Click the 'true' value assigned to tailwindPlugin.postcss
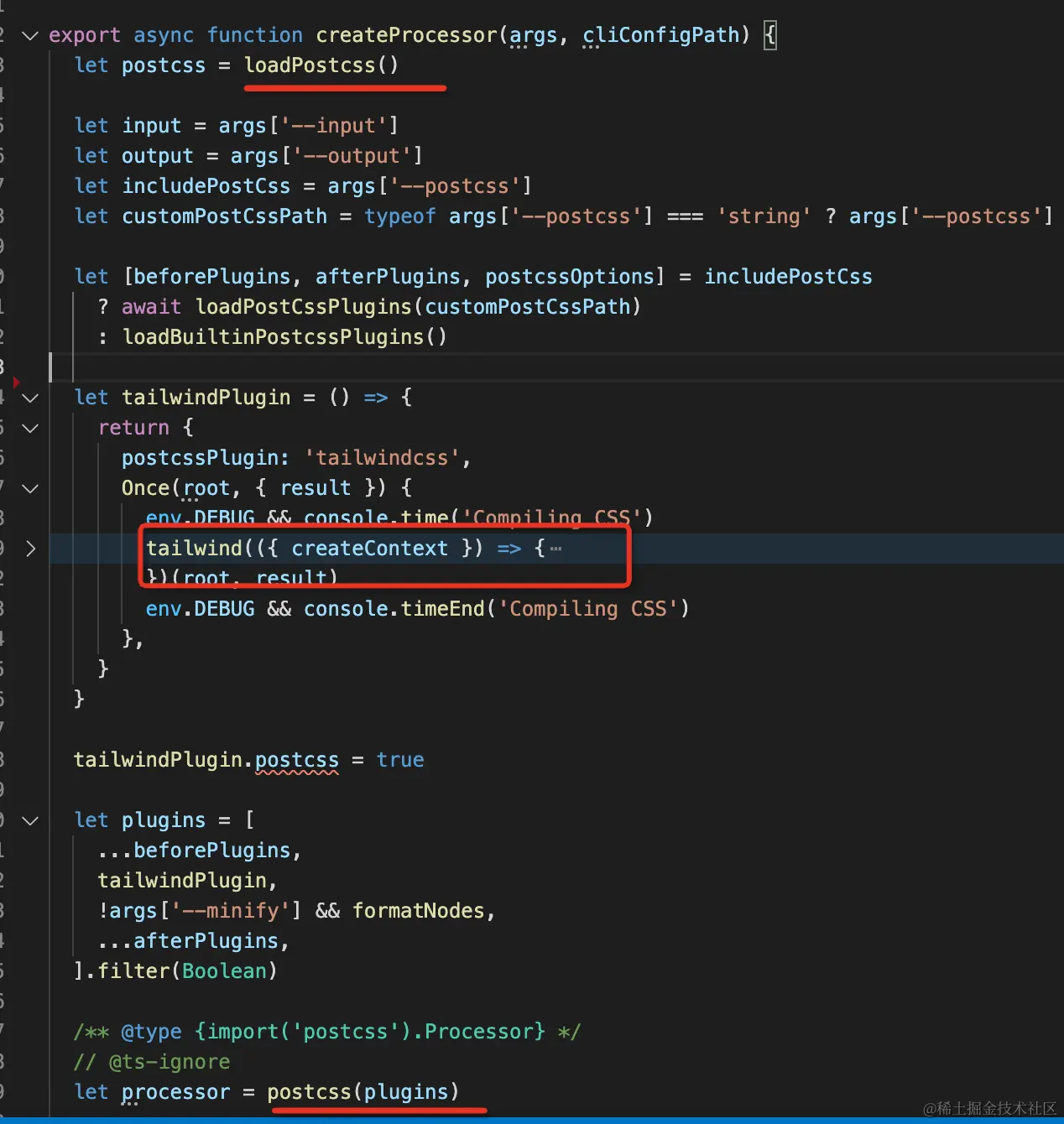 [400, 760]
